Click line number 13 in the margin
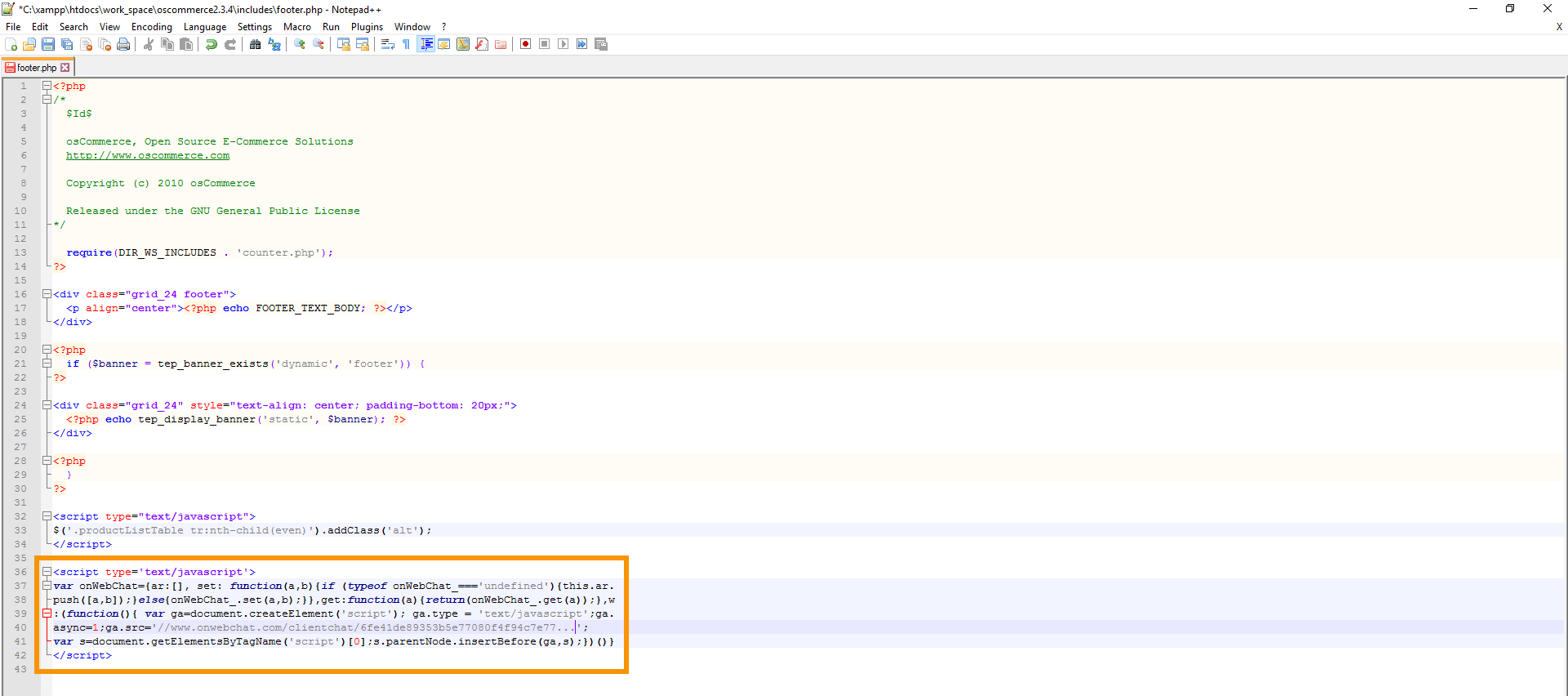Viewport: 1568px width, 696px height. pyautogui.click(x=20, y=252)
